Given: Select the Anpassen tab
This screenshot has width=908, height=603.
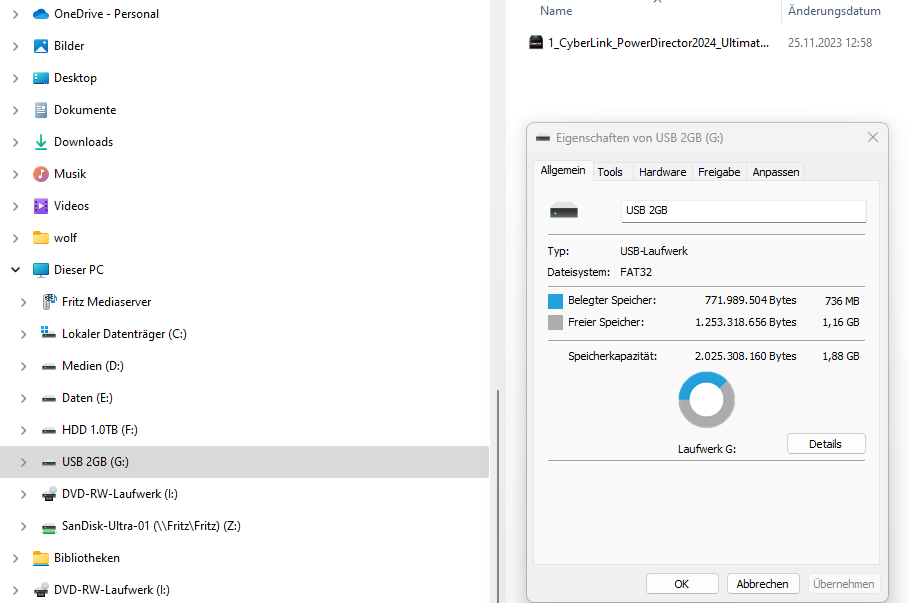Looking at the screenshot, I should click(x=776, y=172).
